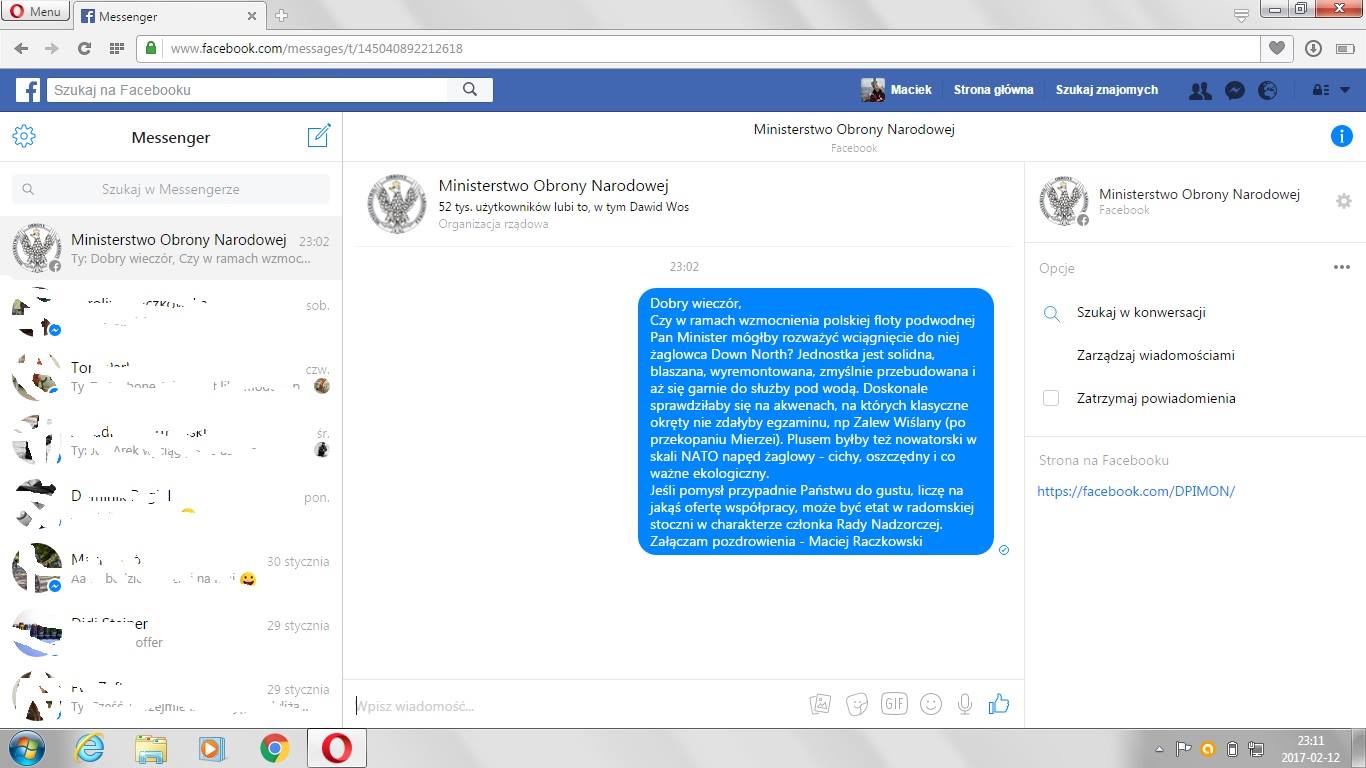Viewport: 1366px width, 768px height.
Task: Focus the Szukaj w Messengerze field
Action: coord(170,189)
